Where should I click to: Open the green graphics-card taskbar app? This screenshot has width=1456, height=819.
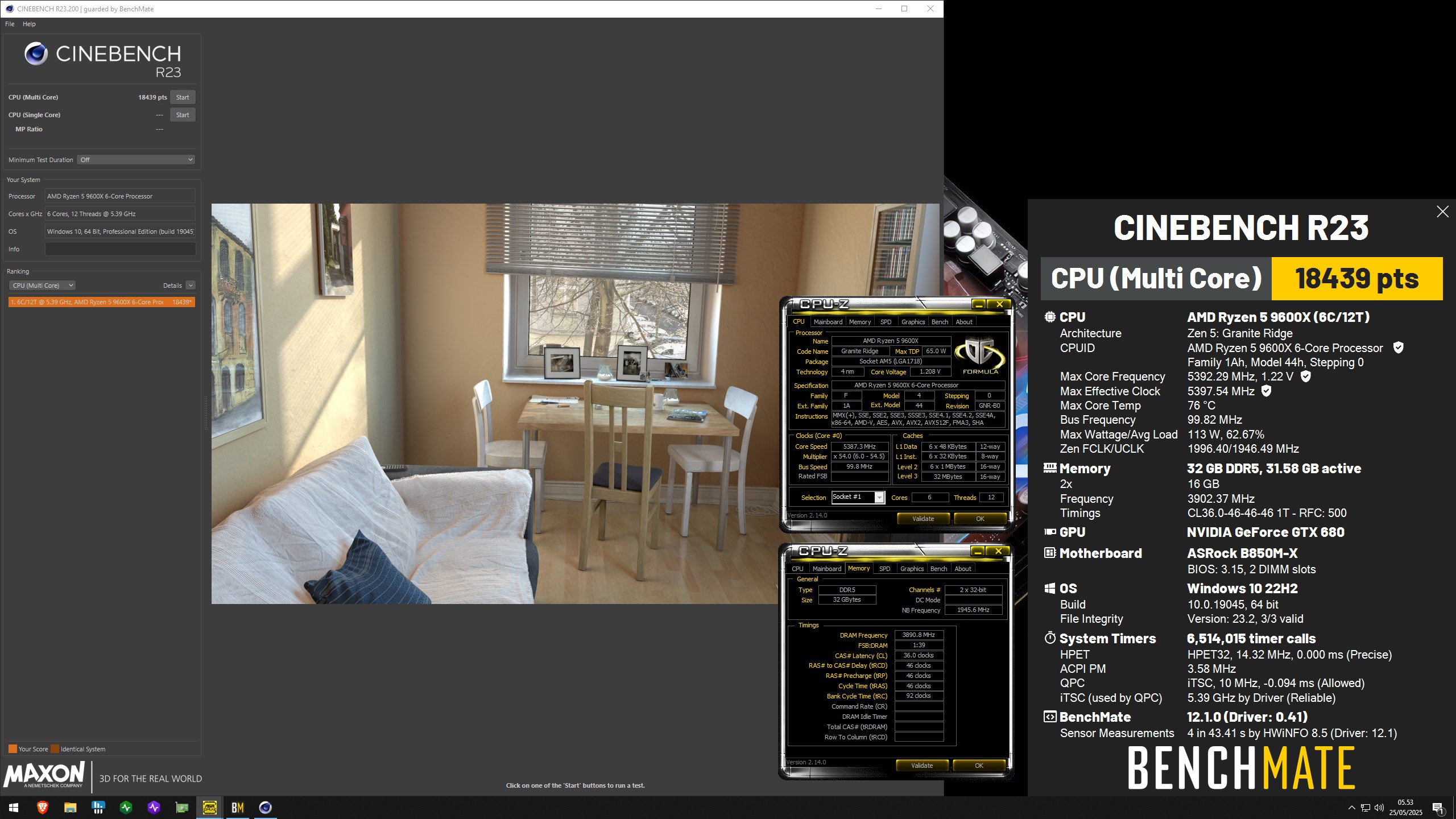click(x=181, y=808)
